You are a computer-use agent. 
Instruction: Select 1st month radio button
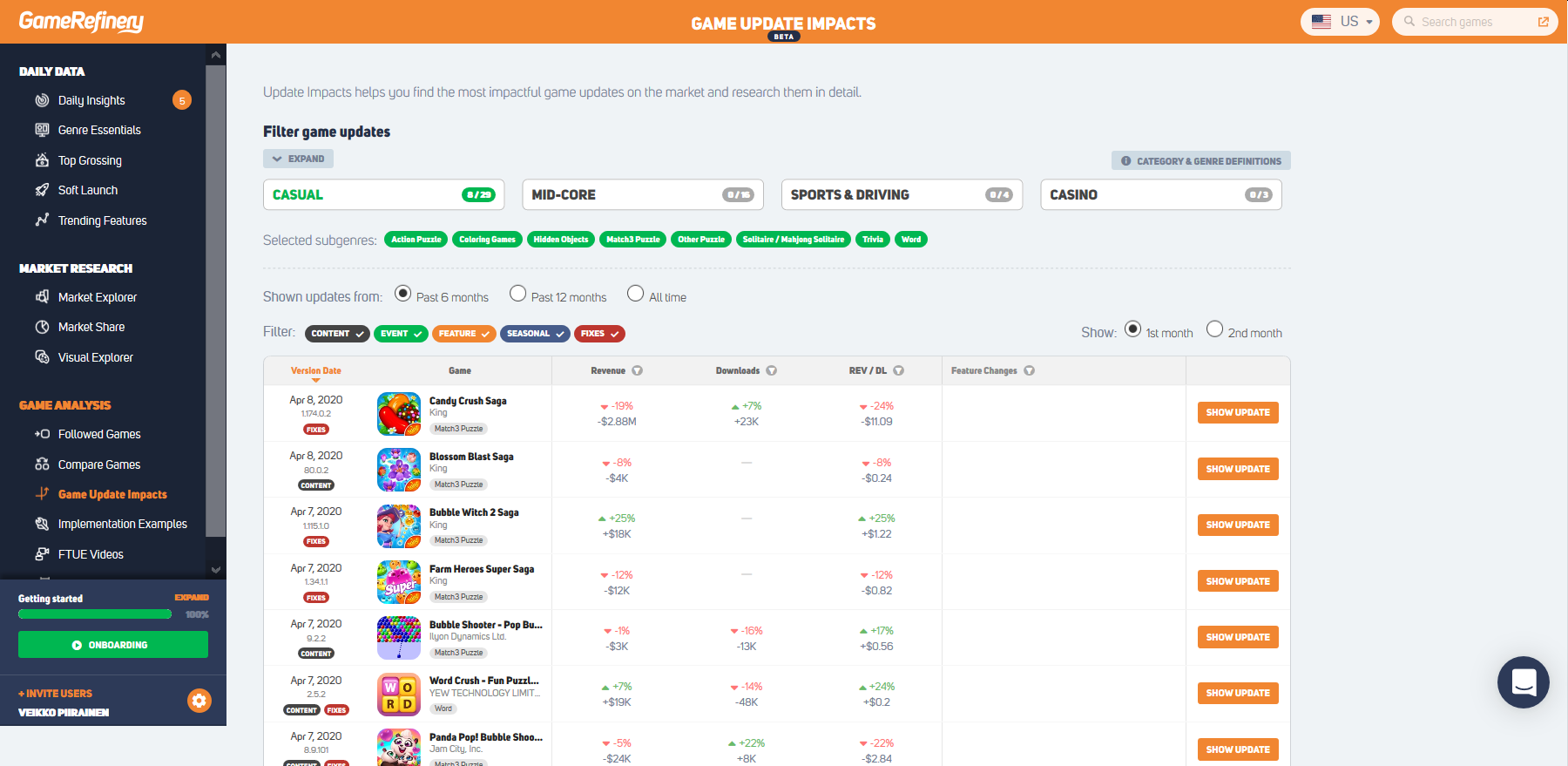[1132, 329]
